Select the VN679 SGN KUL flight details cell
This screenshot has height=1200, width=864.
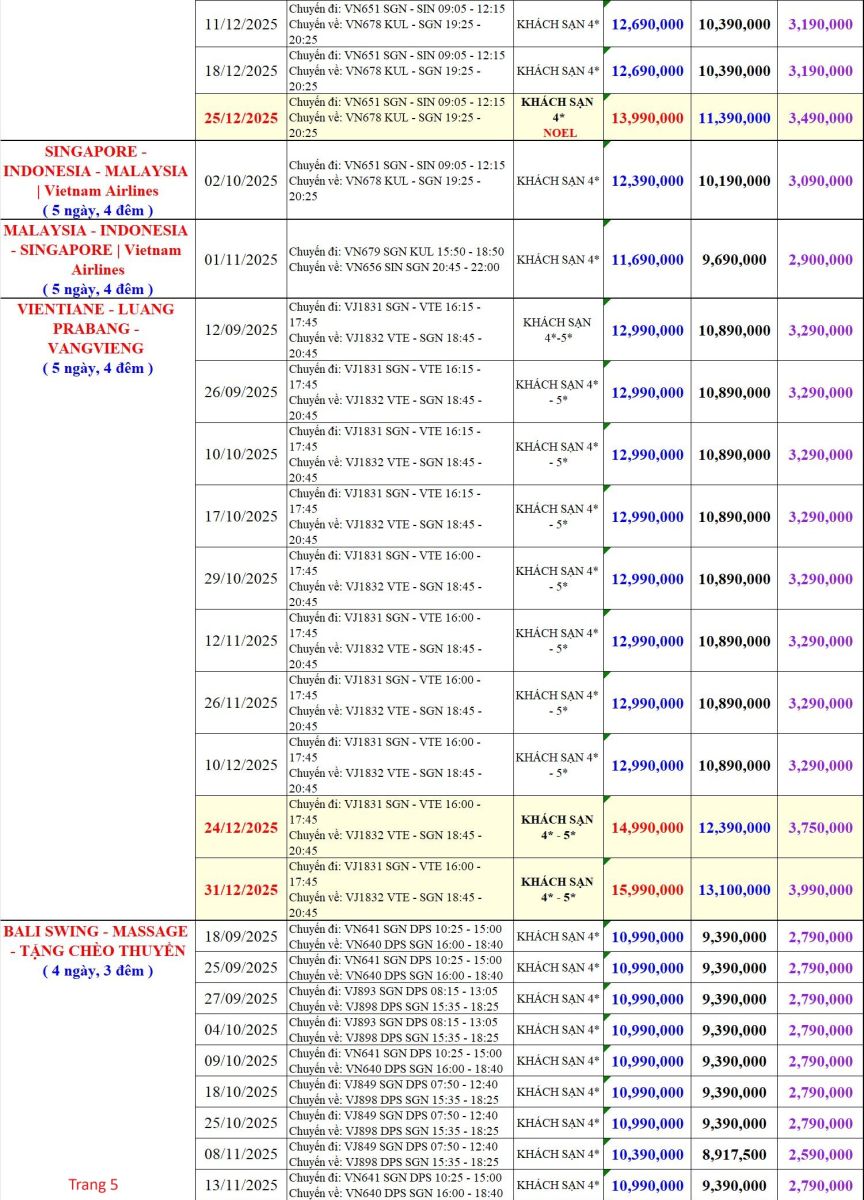[400, 259]
